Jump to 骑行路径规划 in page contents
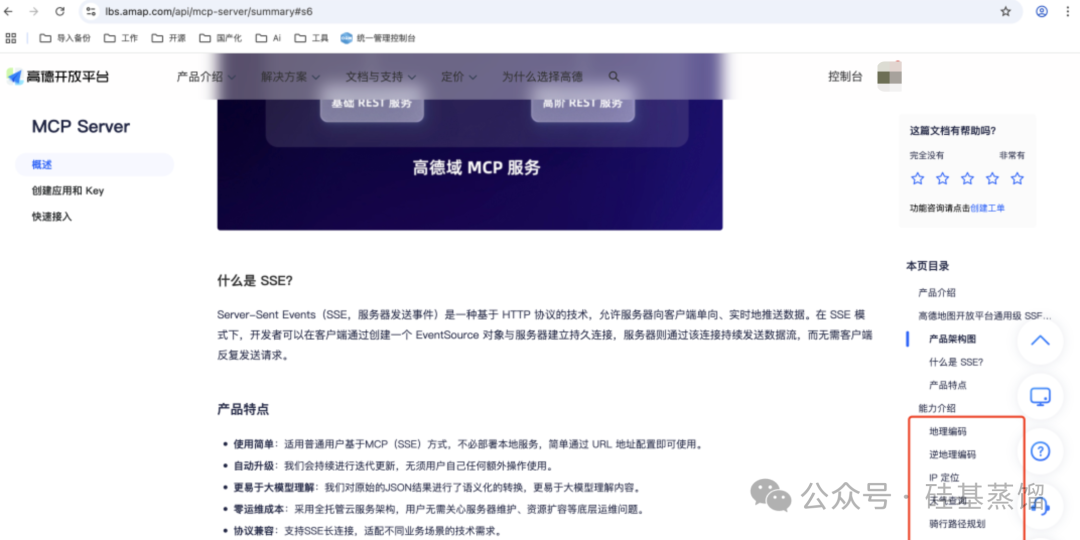The width and height of the screenshot is (1080, 540). coord(957,523)
